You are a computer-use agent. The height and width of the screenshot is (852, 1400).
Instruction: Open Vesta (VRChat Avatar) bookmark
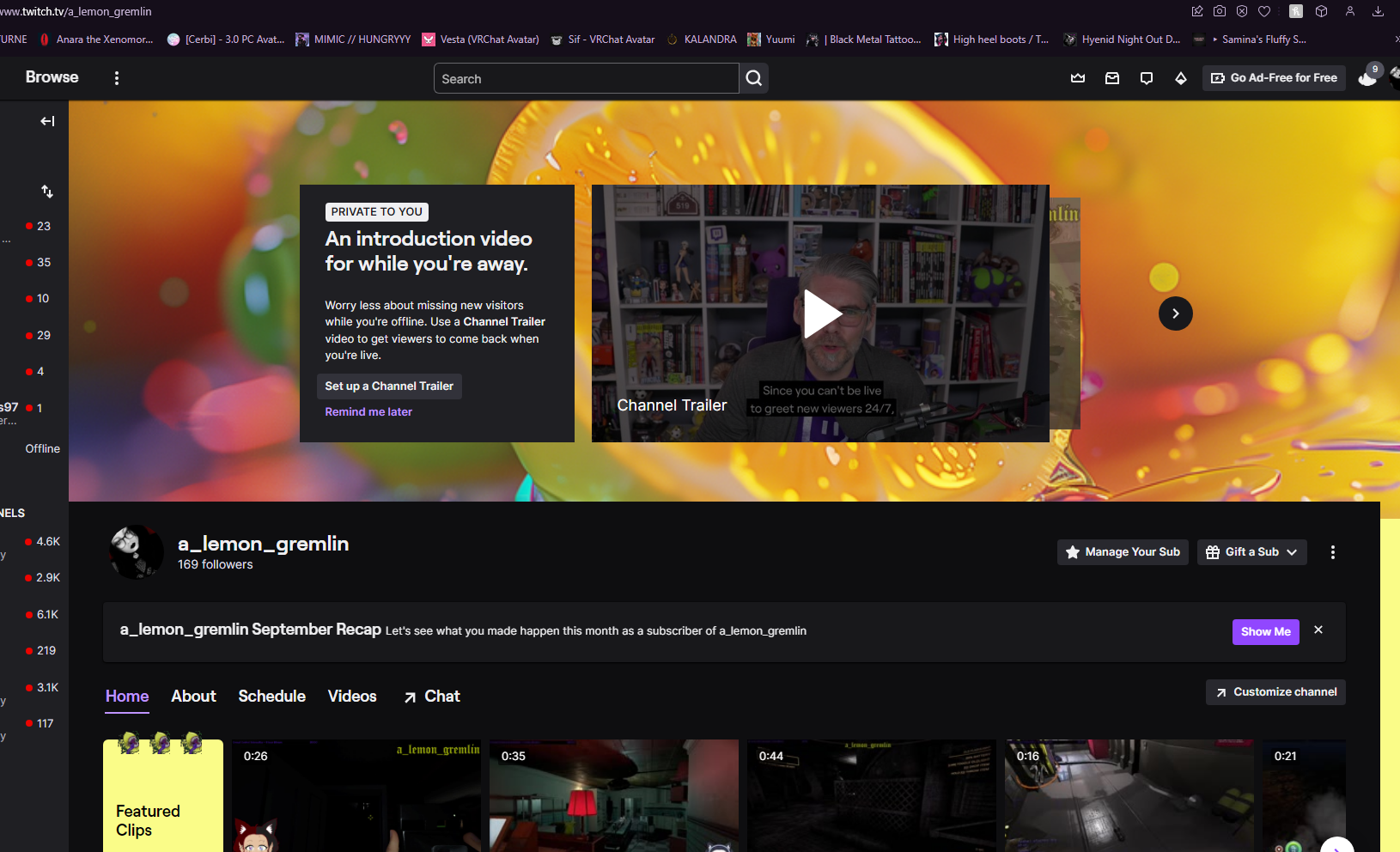point(481,40)
